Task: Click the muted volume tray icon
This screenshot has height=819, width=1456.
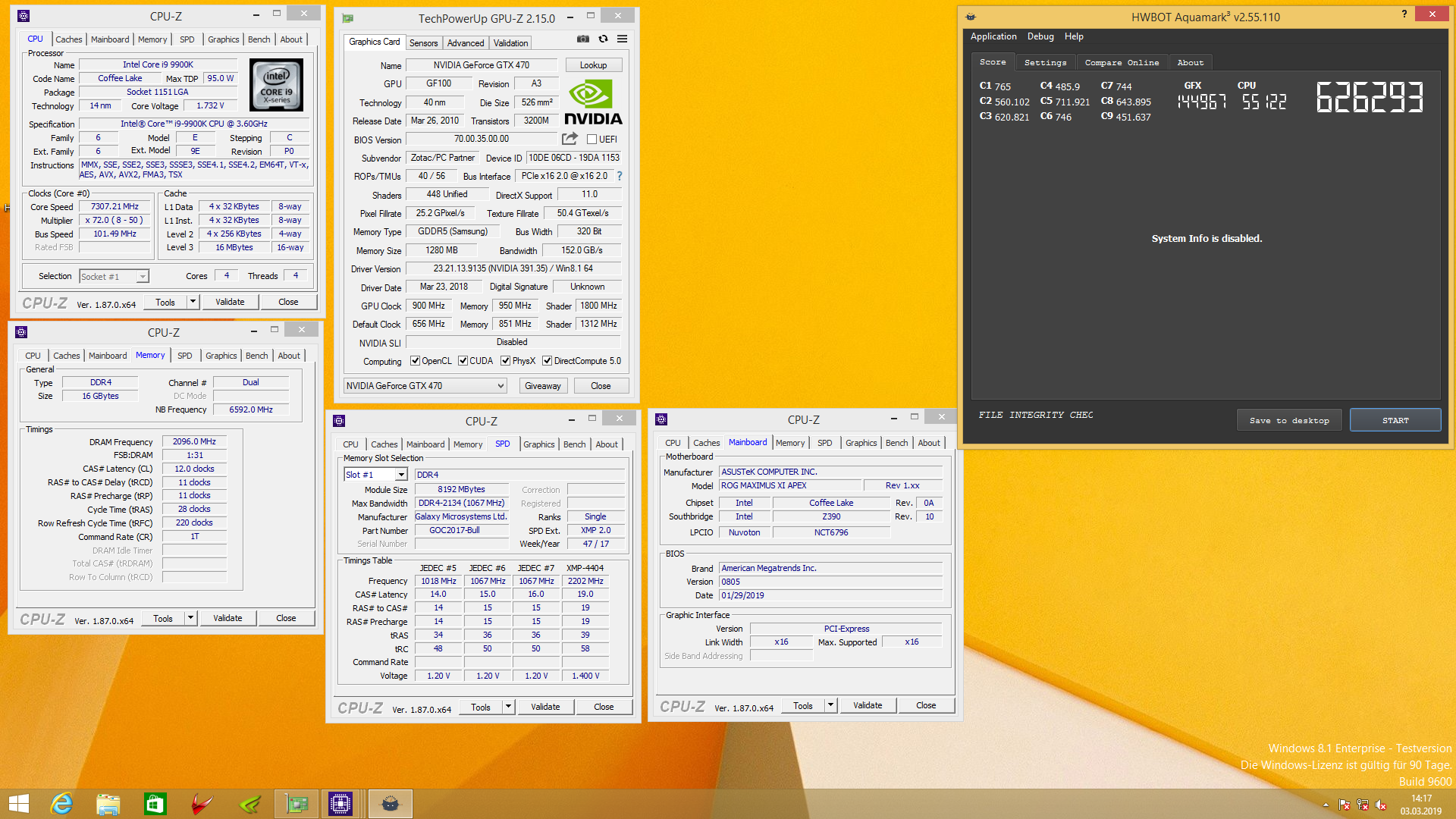Action: tap(1381, 805)
